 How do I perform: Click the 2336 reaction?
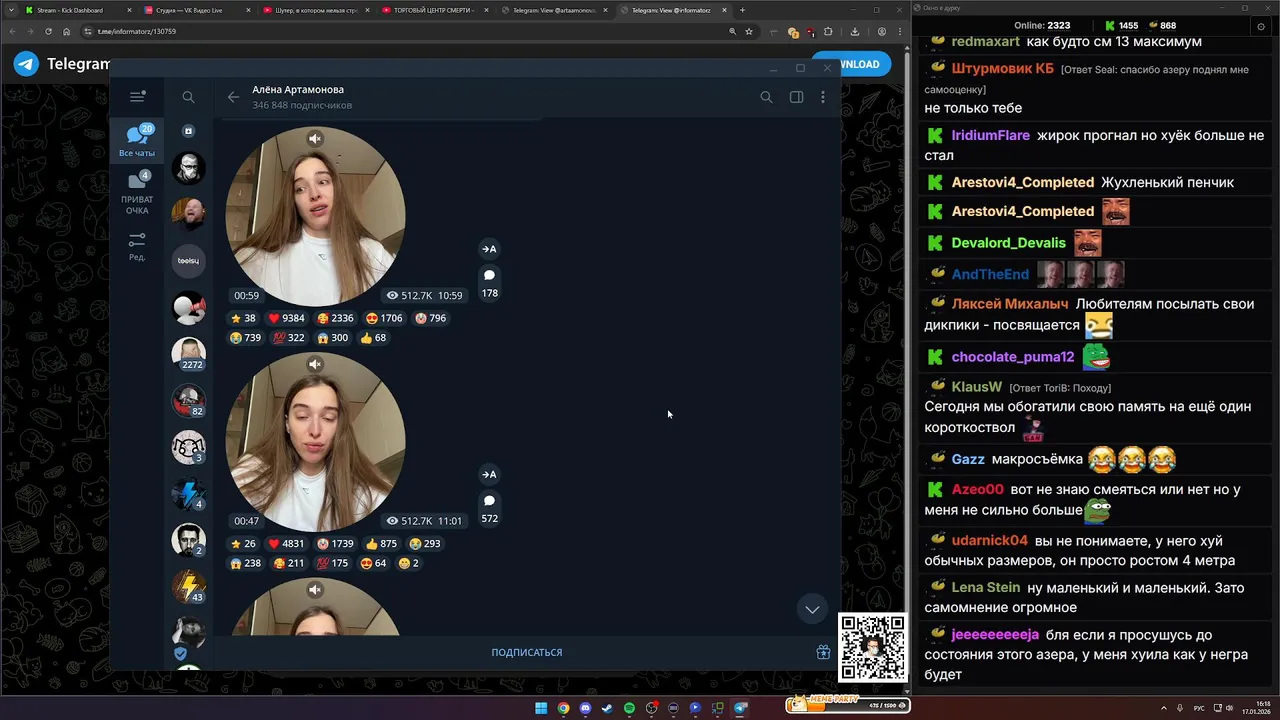coord(335,318)
